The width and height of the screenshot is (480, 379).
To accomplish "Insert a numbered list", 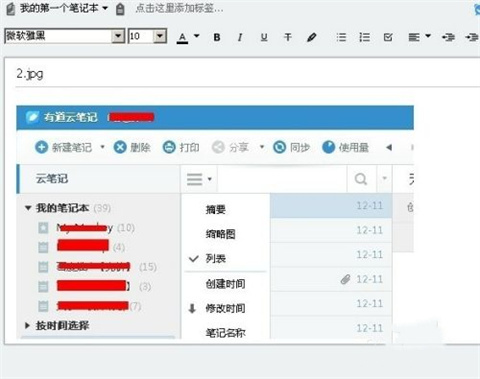I will (x=364, y=37).
